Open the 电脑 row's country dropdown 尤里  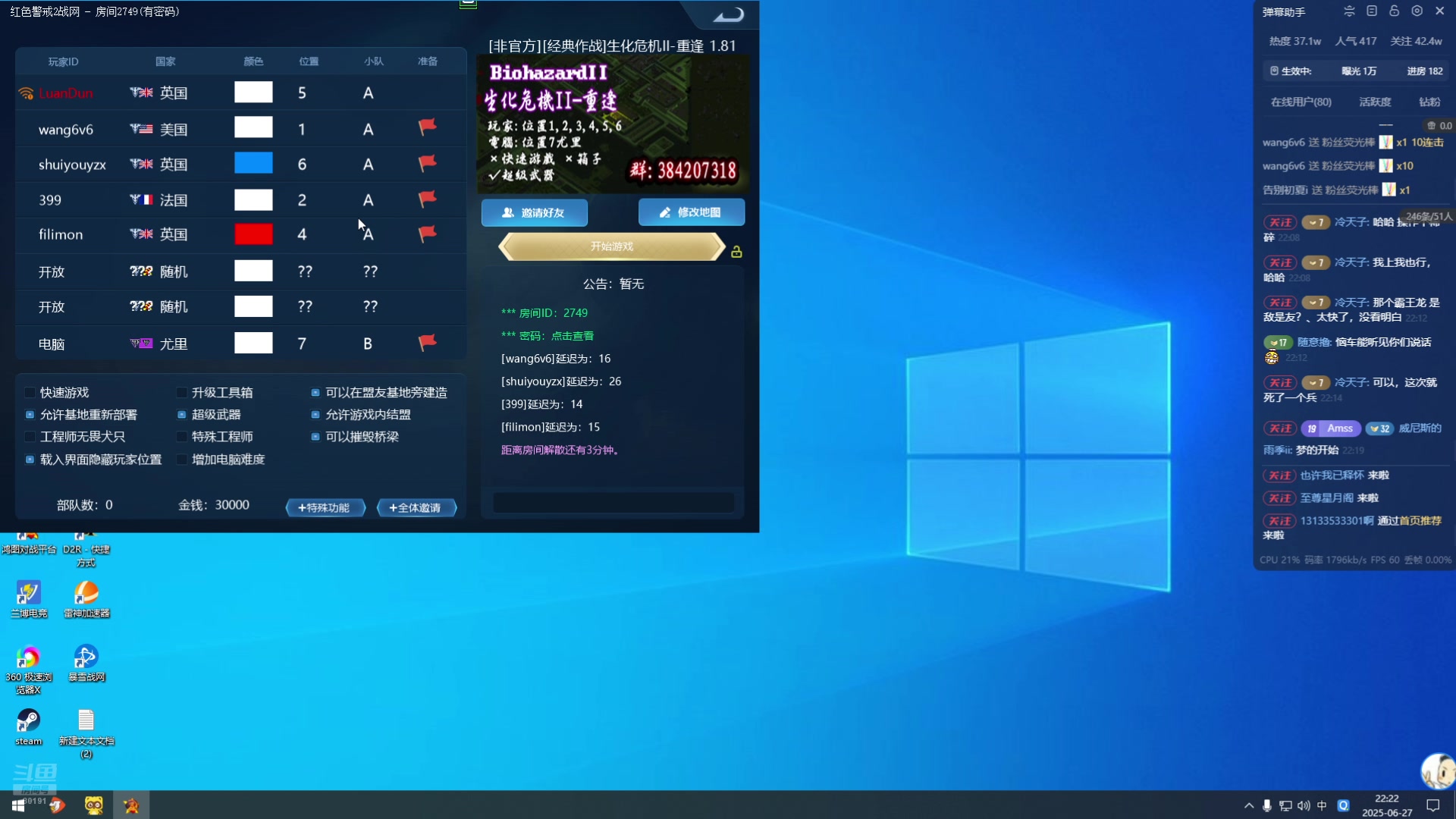pos(159,344)
